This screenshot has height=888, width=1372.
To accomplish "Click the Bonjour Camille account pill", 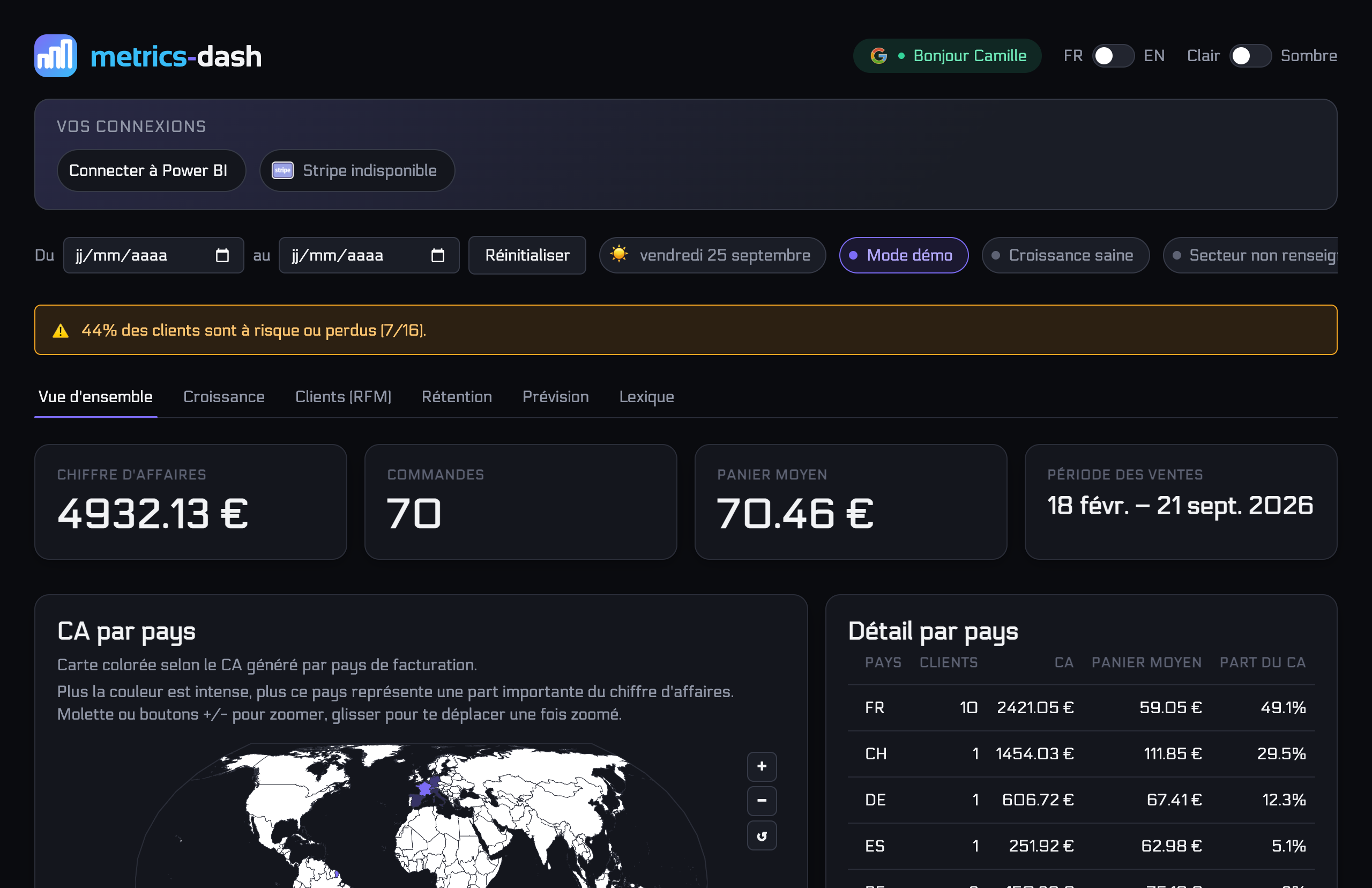I will 947,56.
